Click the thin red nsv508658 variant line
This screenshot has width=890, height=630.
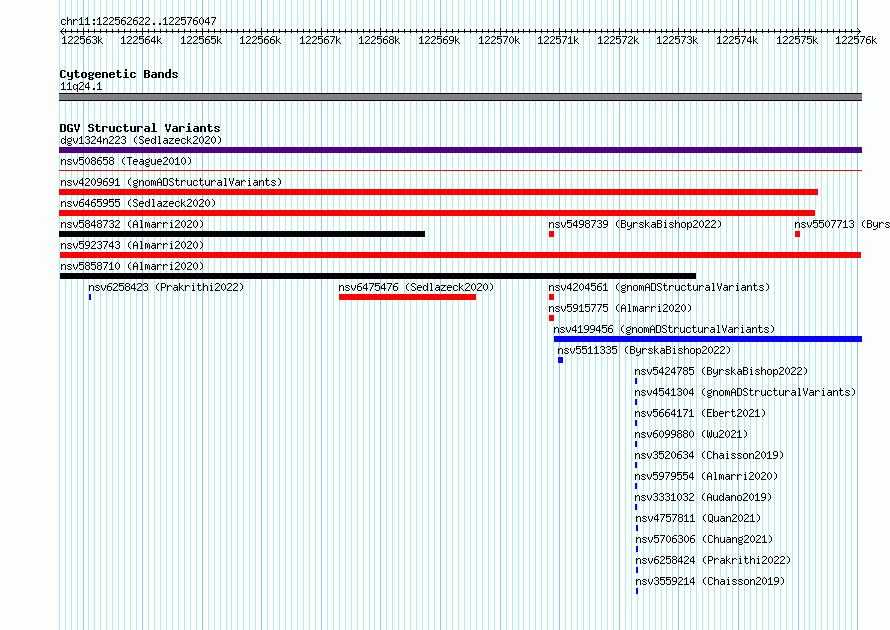460,171
